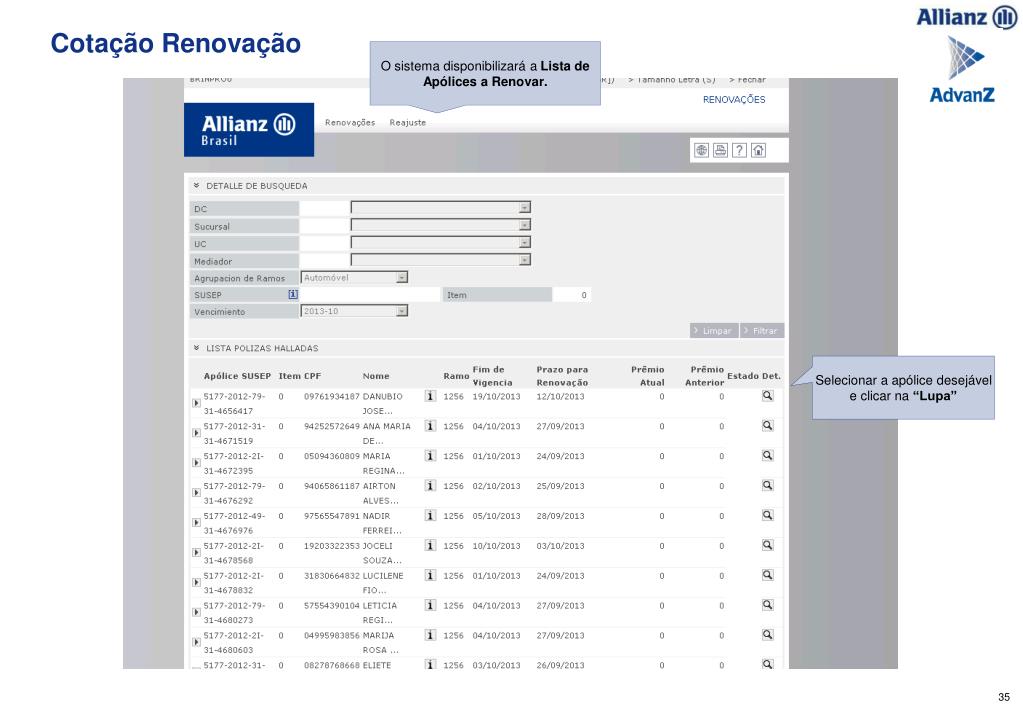The image size is (1023, 708).
Task: Click info icon beside ANA MARIA DE
Action: click(430, 426)
